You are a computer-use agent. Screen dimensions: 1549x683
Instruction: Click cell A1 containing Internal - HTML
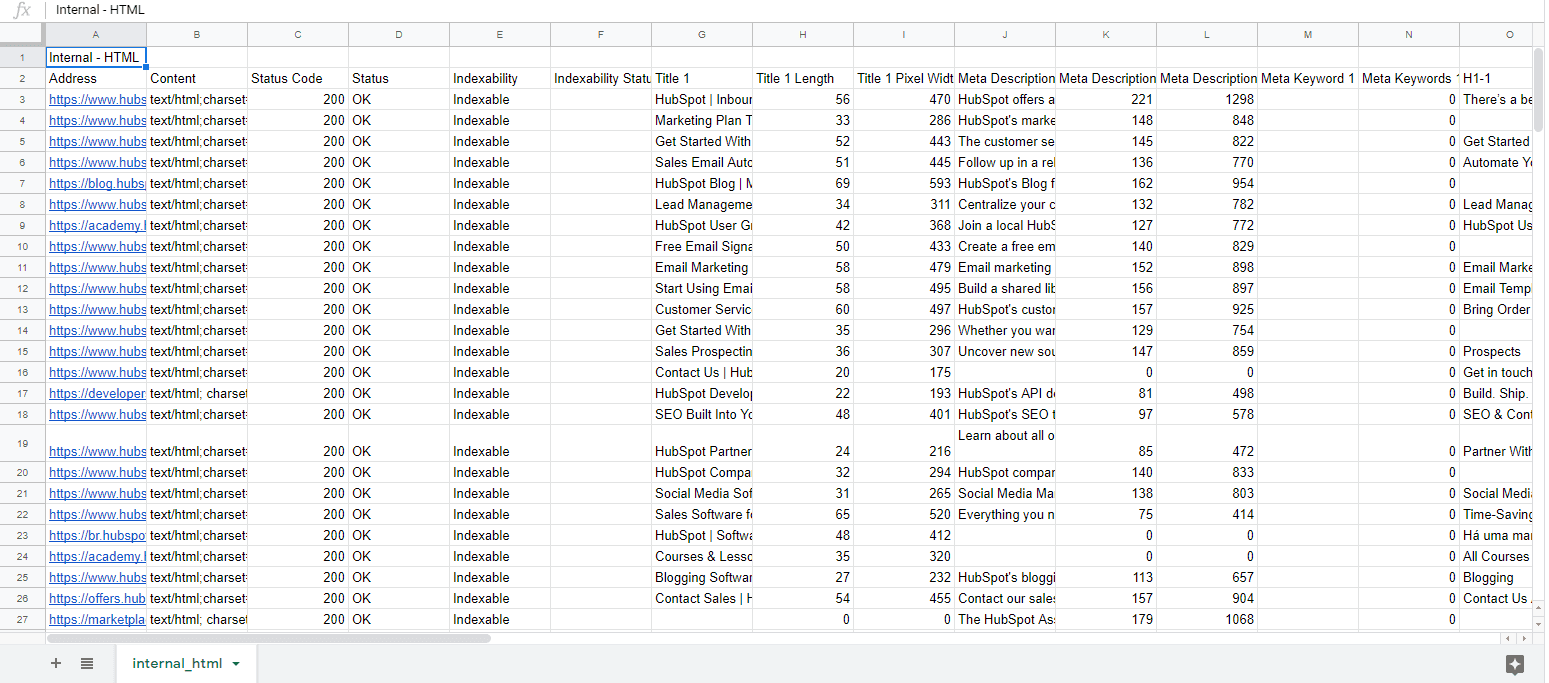(95, 57)
